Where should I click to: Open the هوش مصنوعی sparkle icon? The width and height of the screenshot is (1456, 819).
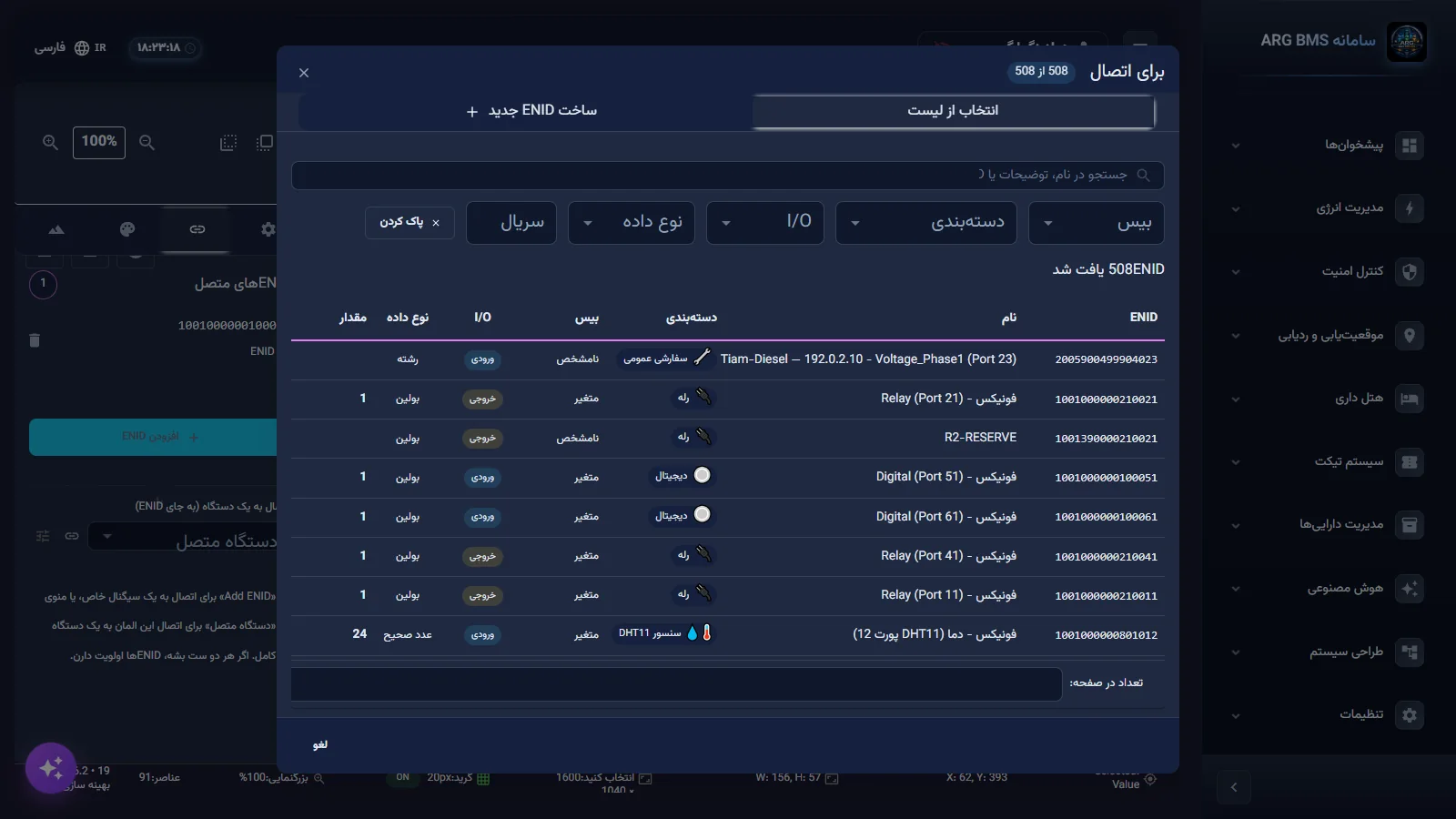coord(1410,589)
